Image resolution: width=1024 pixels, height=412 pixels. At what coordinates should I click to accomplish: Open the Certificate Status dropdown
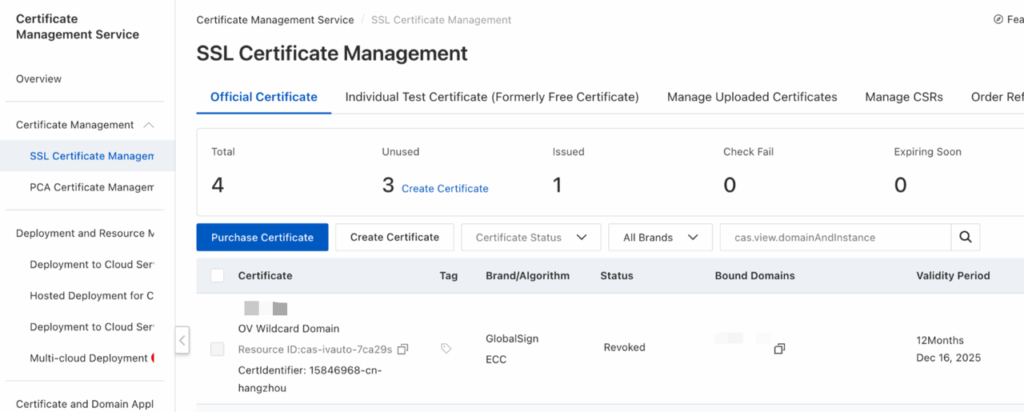pos(530,237)
